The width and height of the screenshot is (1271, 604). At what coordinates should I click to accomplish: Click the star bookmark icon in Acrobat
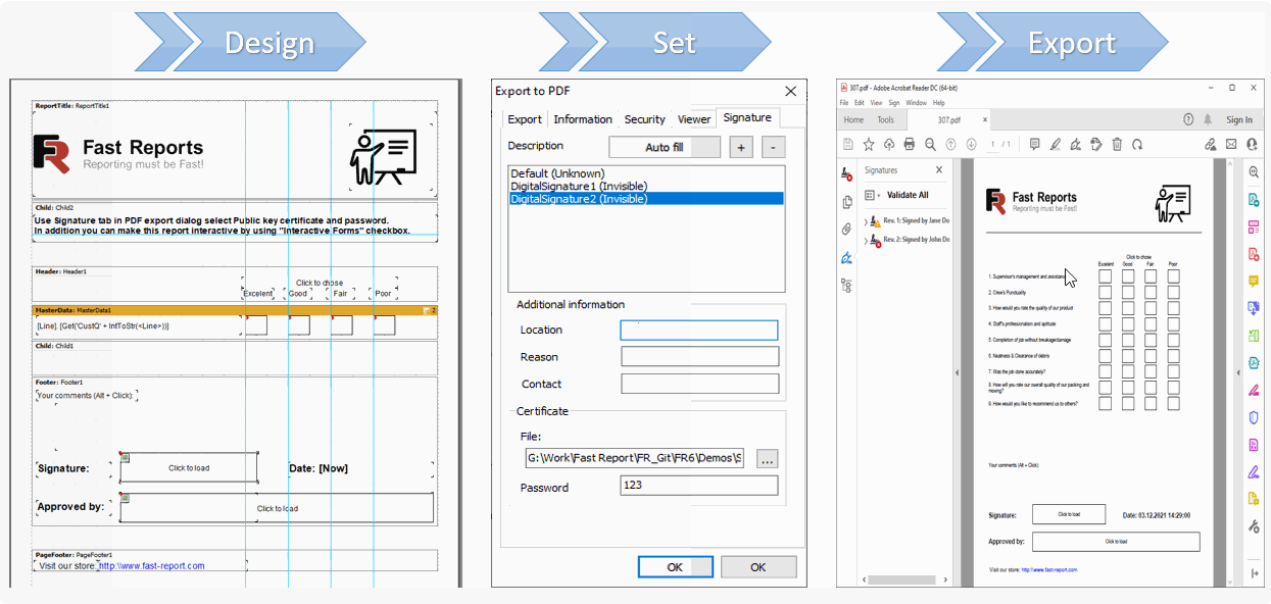click(868, 144)
